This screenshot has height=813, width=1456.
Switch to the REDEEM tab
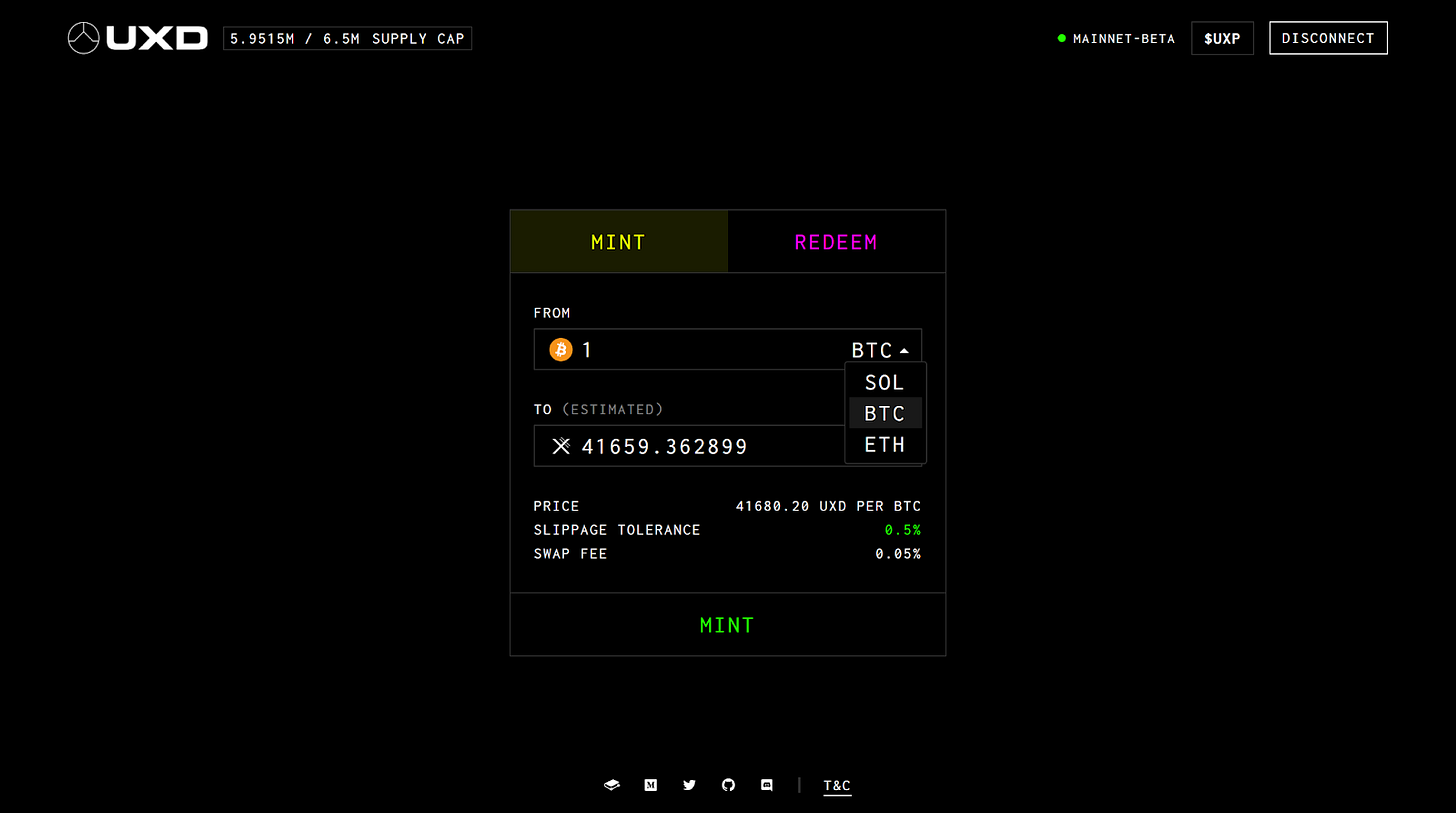pos(836,242)
